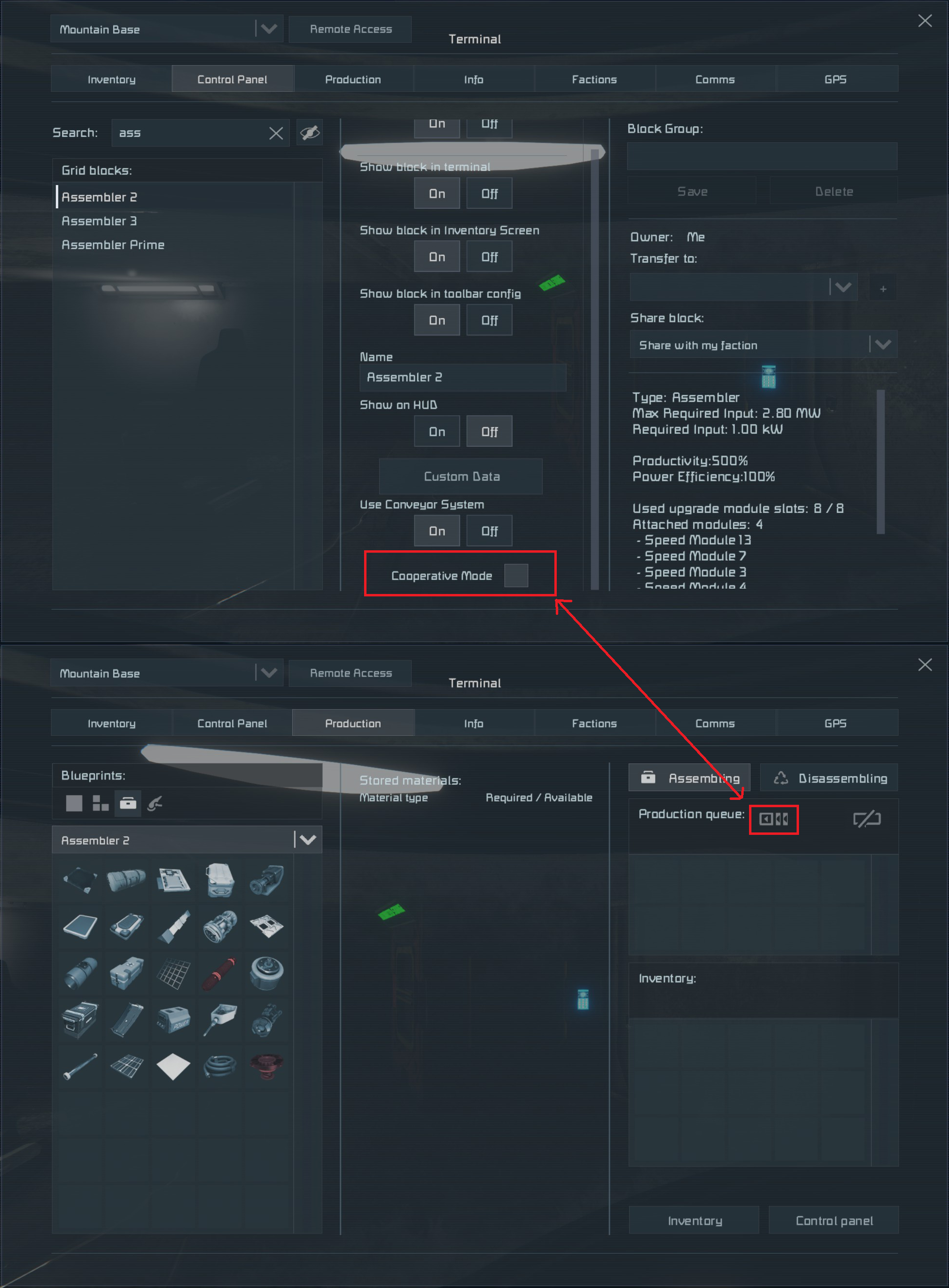Select the tools blueprint filter icon

(x=154, y=803)
